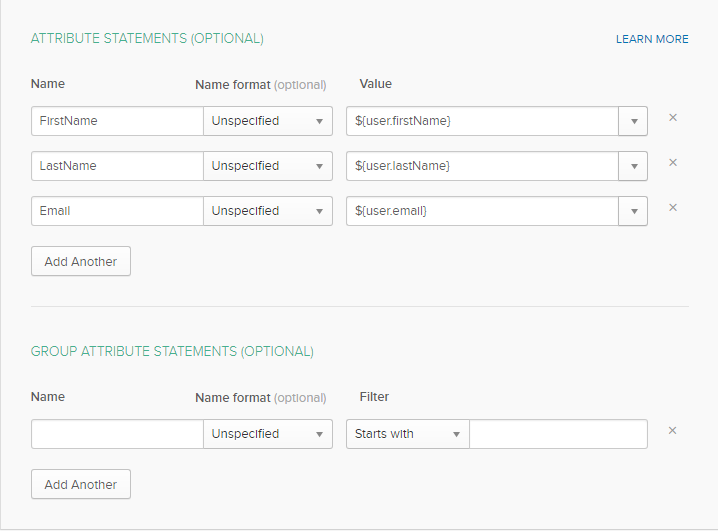The height and width of the screenshot is (531, 718).
Task: Expand value options for user.lastName
Action: click(x=633, y=166)
